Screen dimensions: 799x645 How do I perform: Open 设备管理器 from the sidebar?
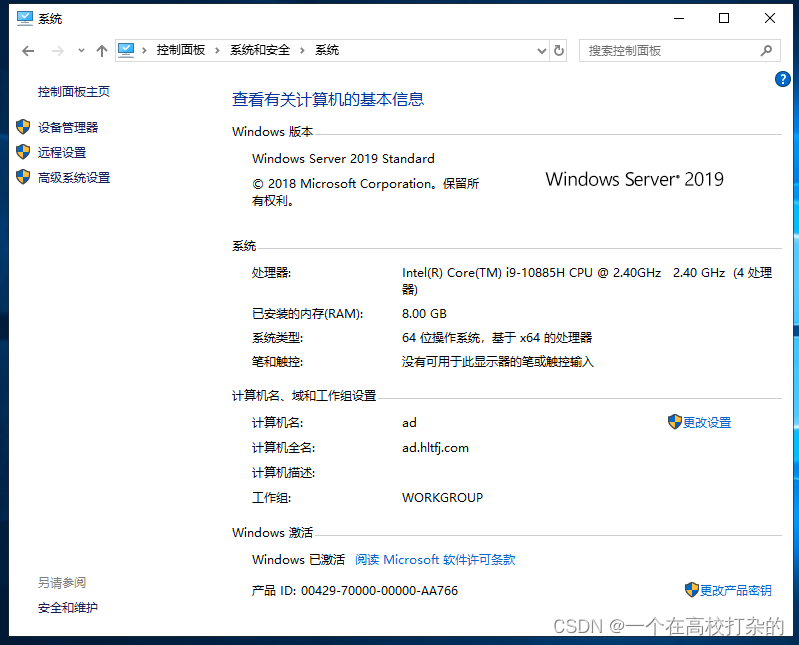(x=68, y=127)
